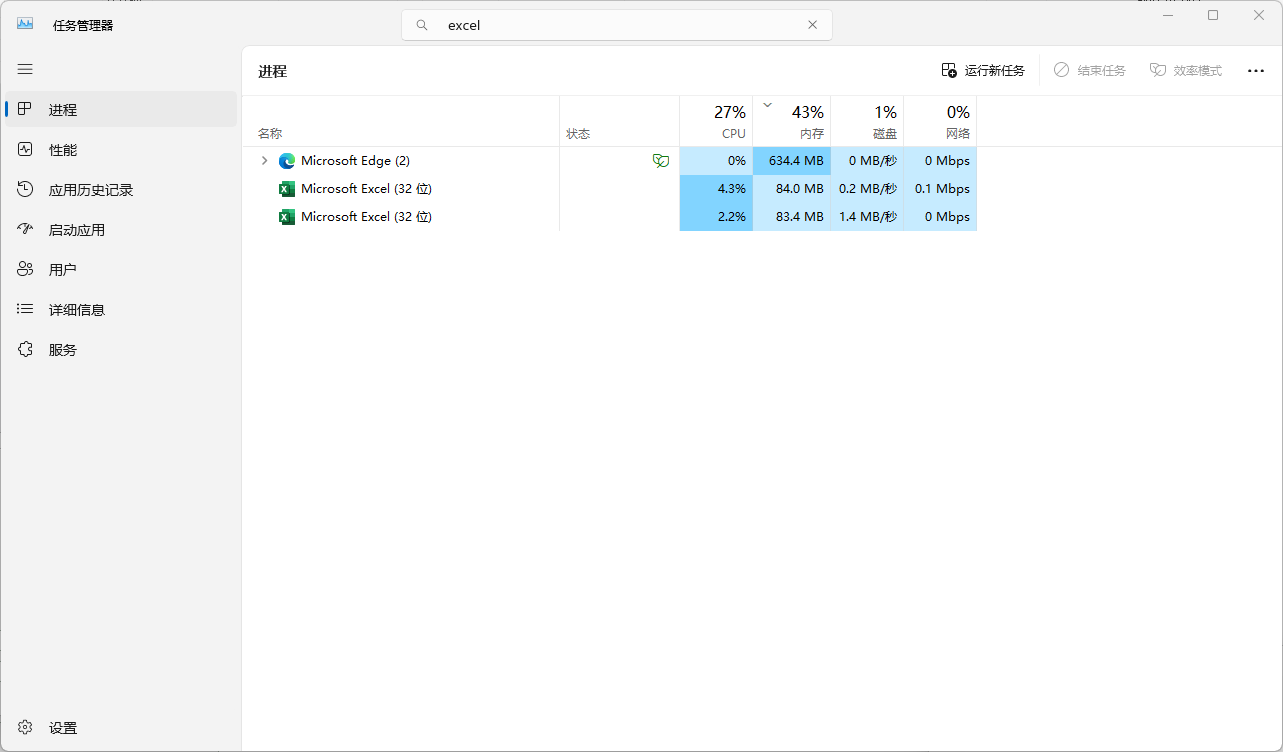This screenshot has height=752, width=1283.
Task: Go to 进程 (Processes) page
Action: [121, 109]
